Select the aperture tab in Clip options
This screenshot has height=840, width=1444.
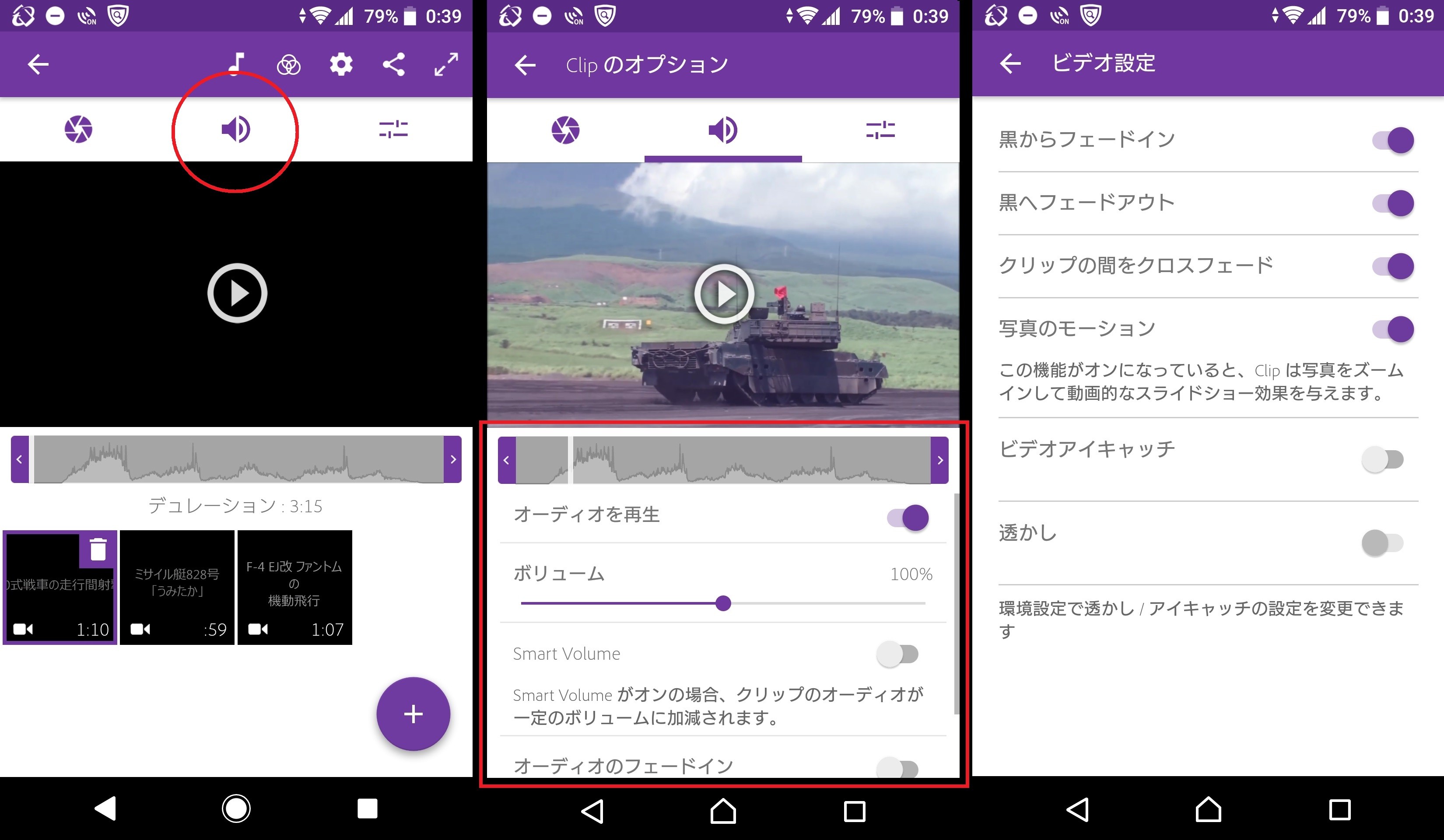pos(565,130)
